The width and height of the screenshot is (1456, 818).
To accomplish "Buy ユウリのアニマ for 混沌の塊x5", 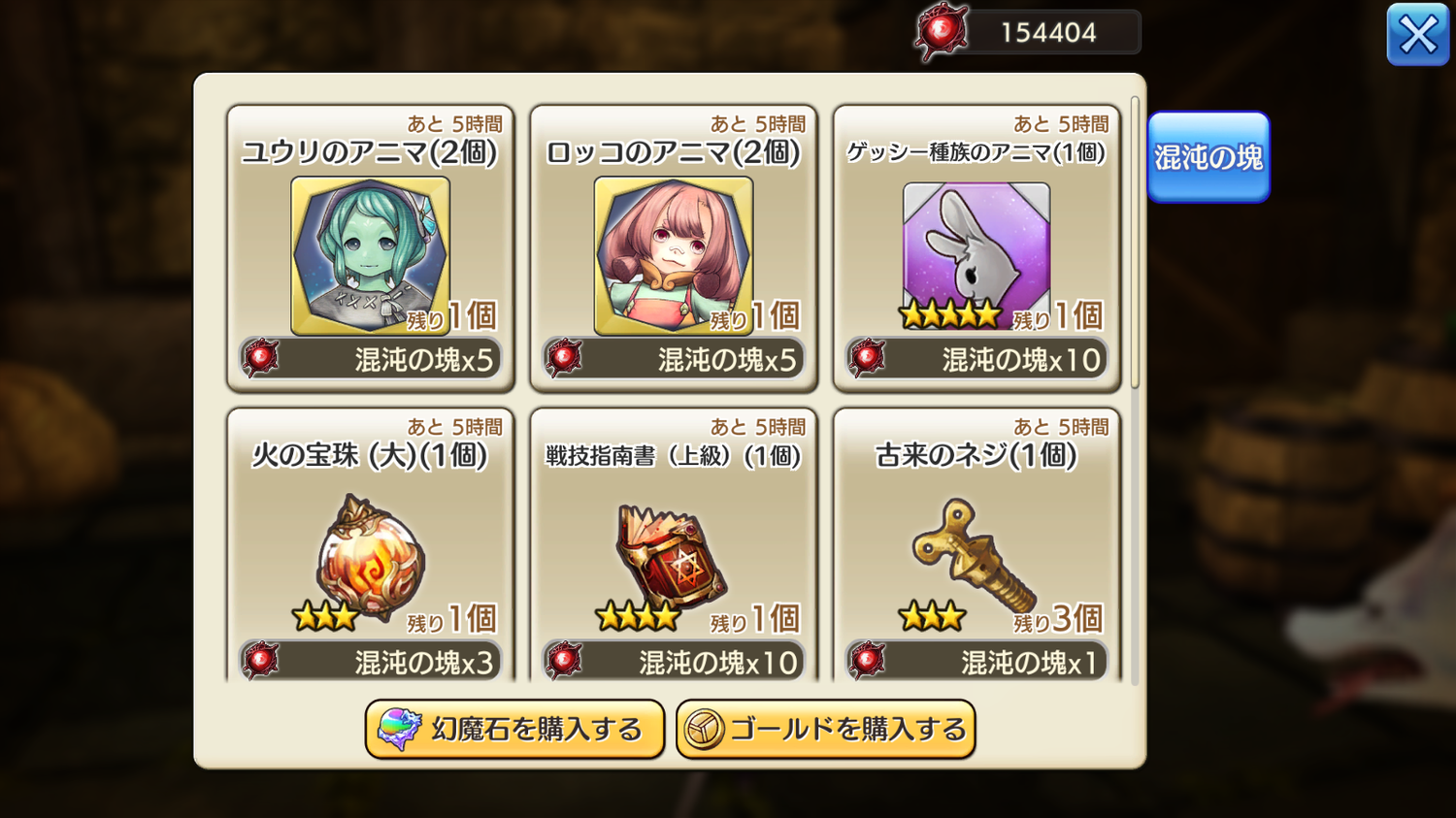I will pos(370,359).
